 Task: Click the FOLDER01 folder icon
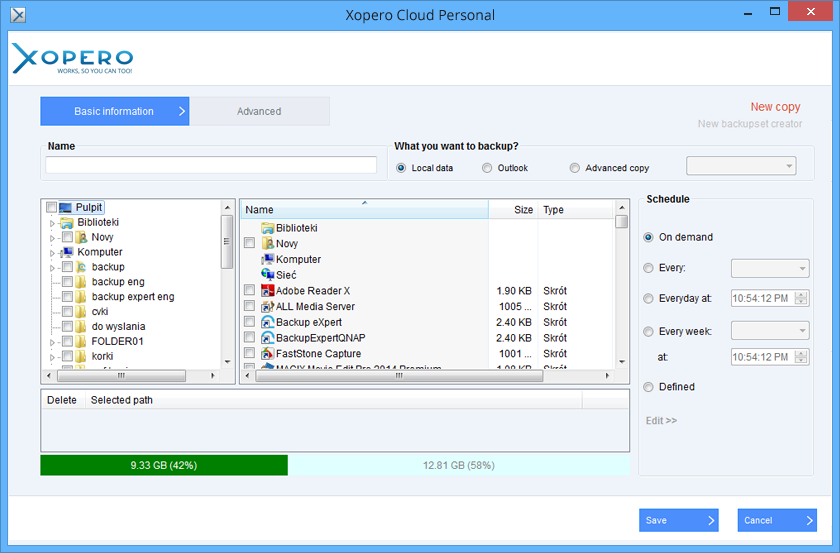[81, 341]
